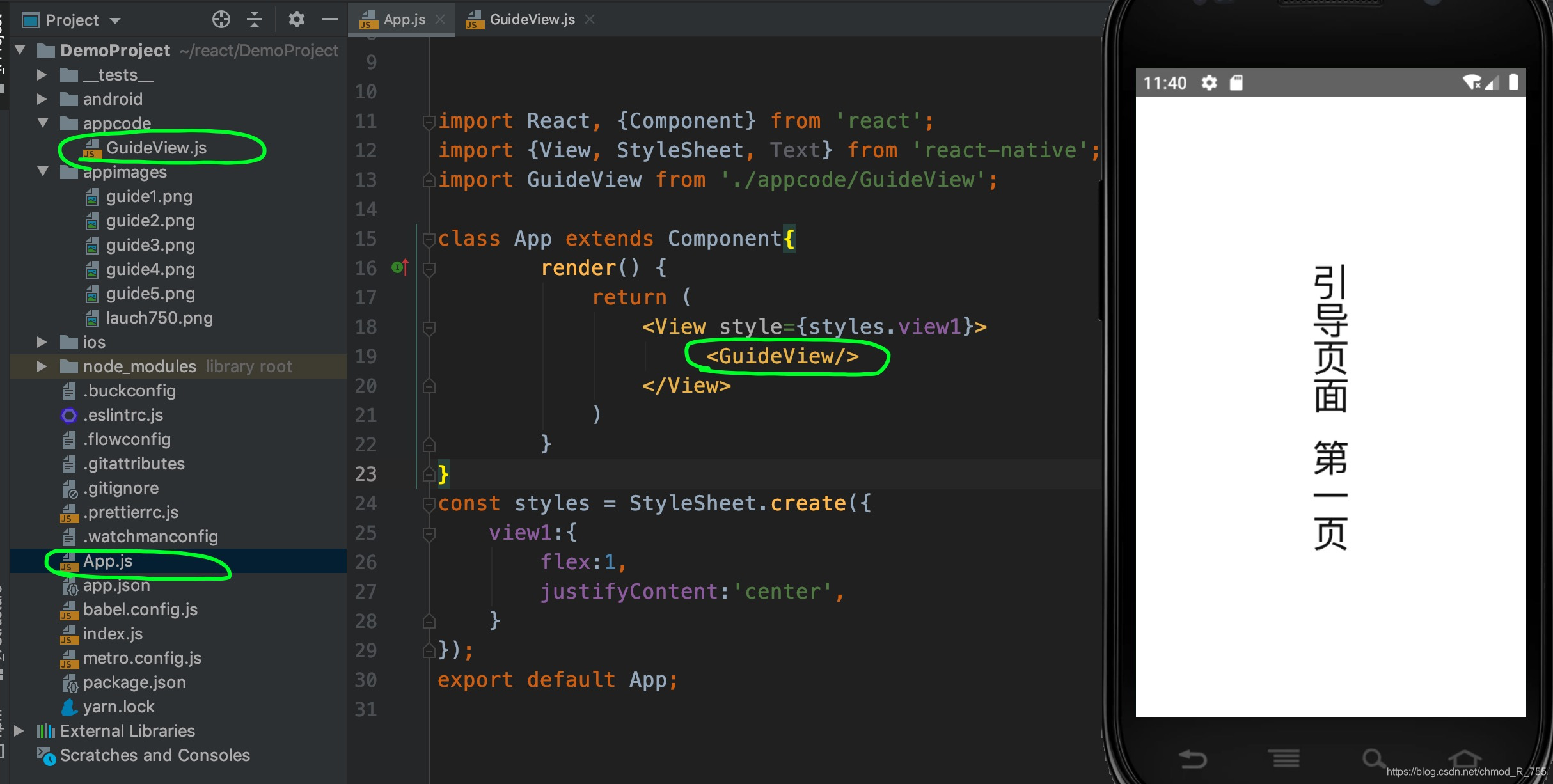Collapse the appimages folder
Image resolution: width=1553 pixels, height=784 pixels.
click(x=43, y=171)
